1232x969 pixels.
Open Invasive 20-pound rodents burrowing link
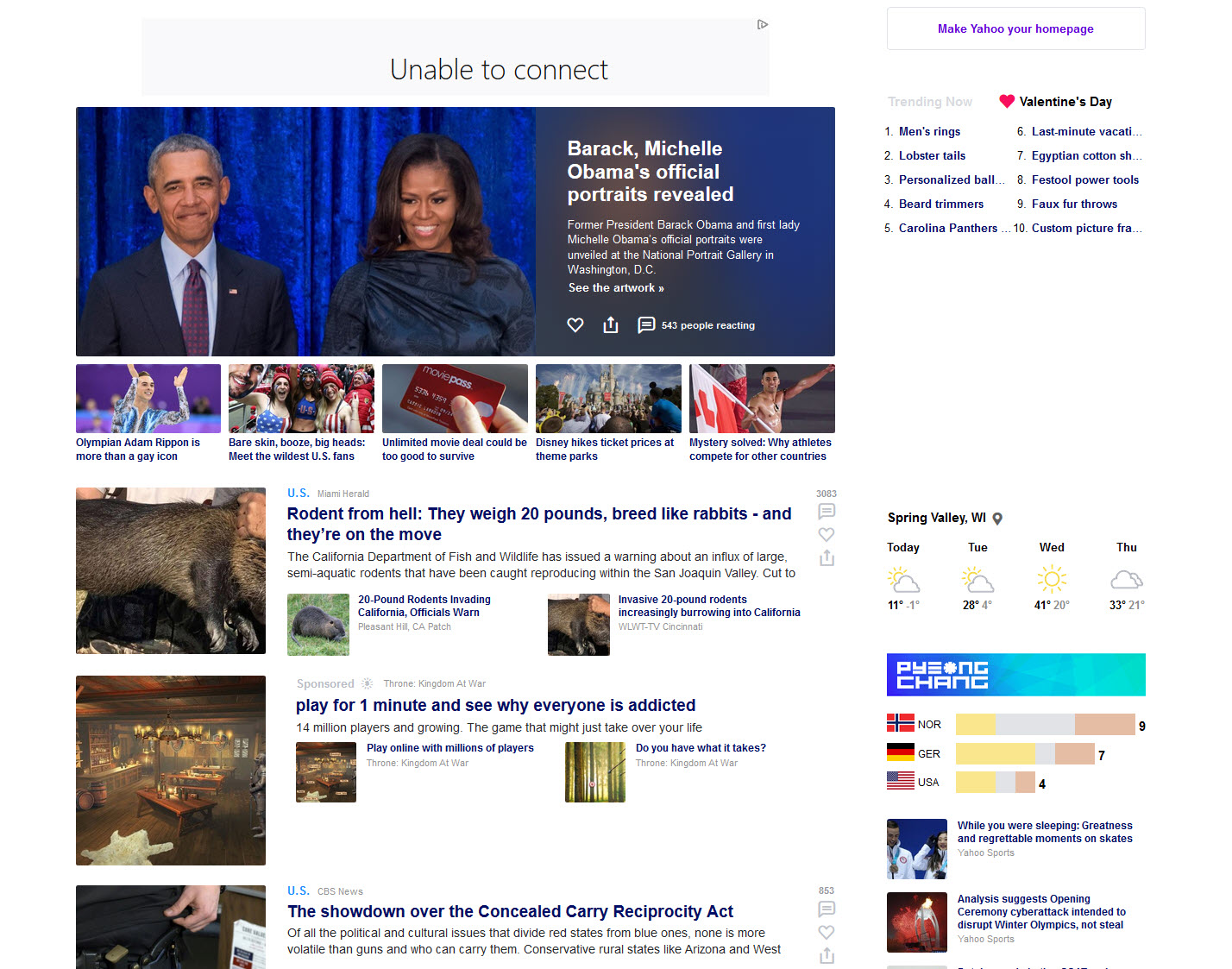tap(709, 606)
